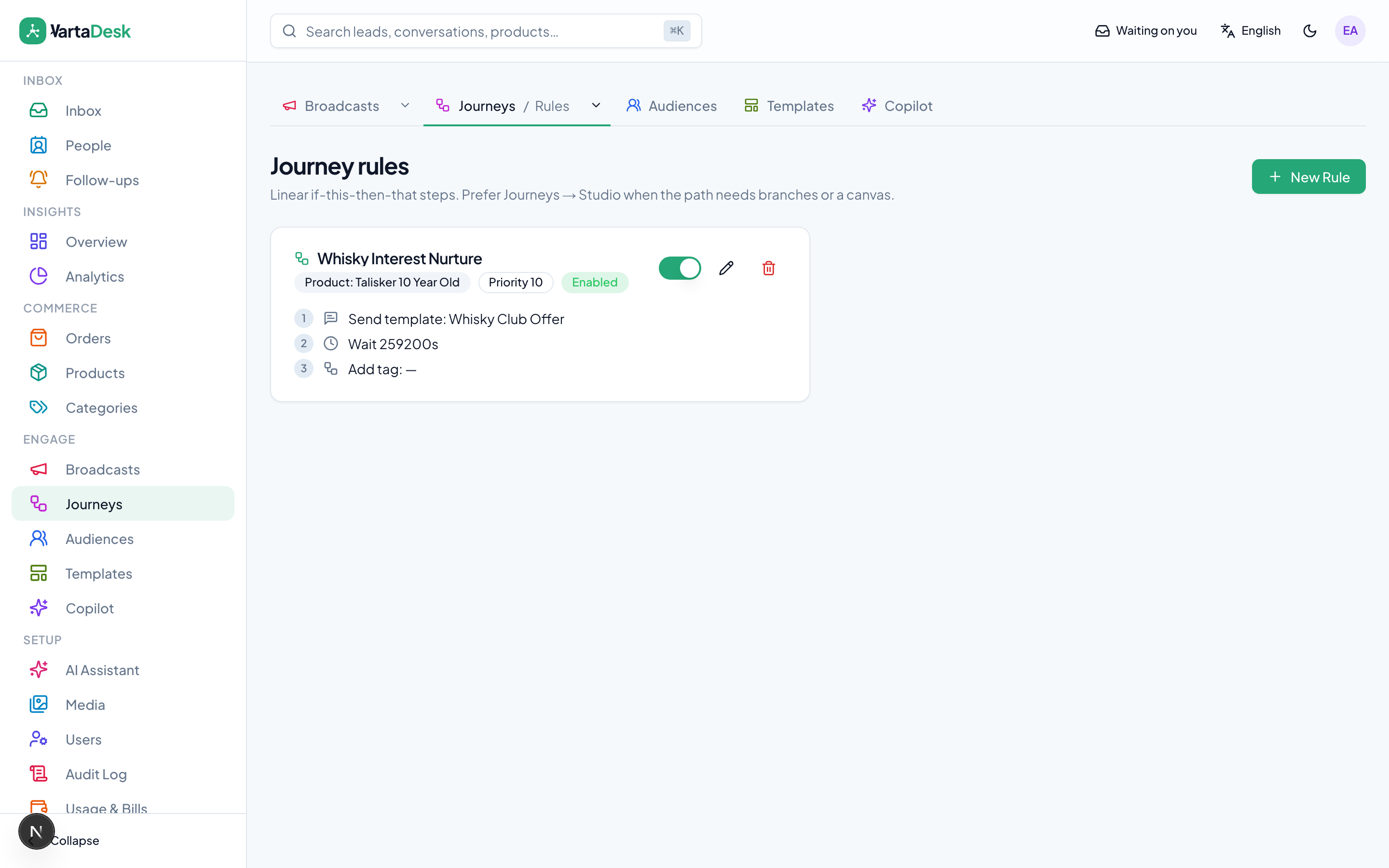Screen dimensions: 1389x868
Task: Open Media in the sidebar
Action: click(123, 705)
